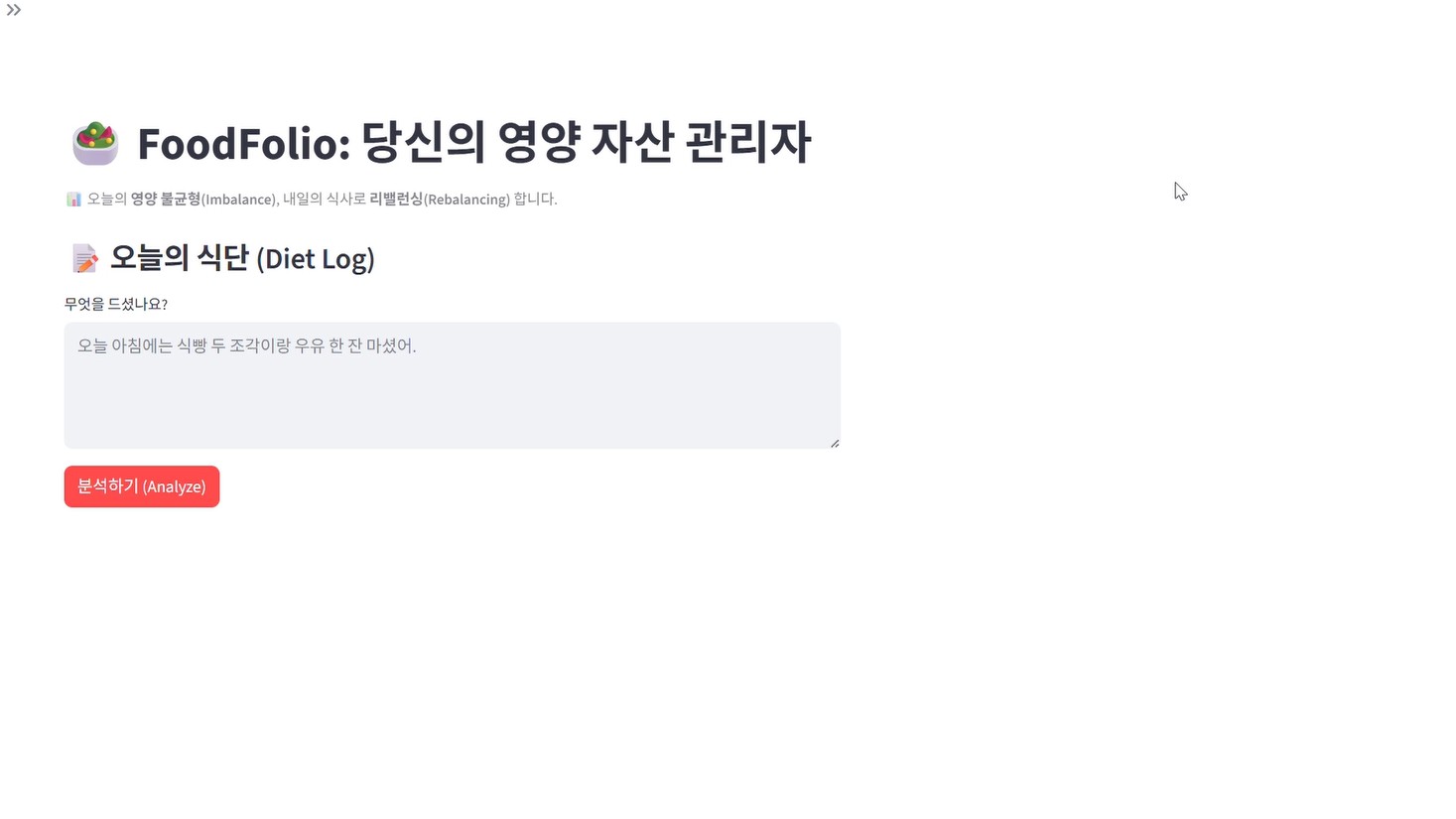Click the "무엇을 드셨나요?" field label
This screenshot has height=819, width=1456.
[x=116, y=305]
